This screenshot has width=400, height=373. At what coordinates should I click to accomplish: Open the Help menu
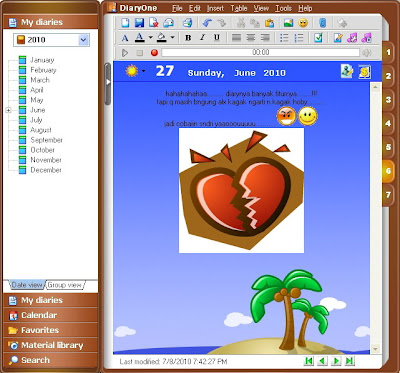point(305,8)
